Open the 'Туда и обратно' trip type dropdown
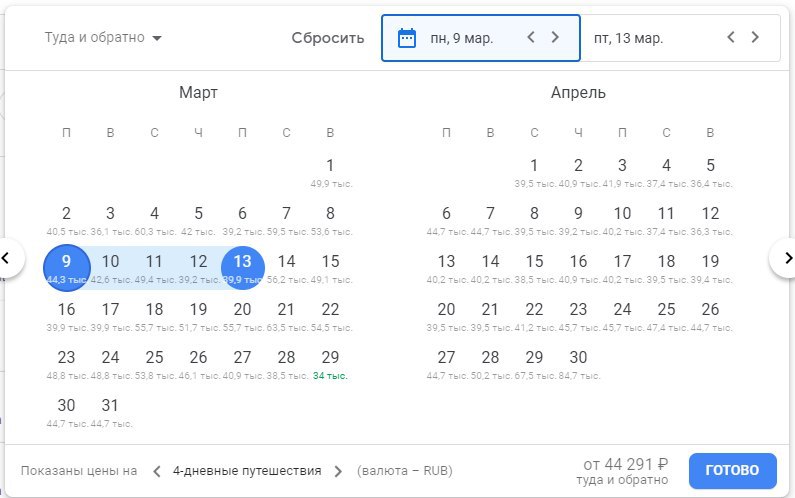 (103, 38)
